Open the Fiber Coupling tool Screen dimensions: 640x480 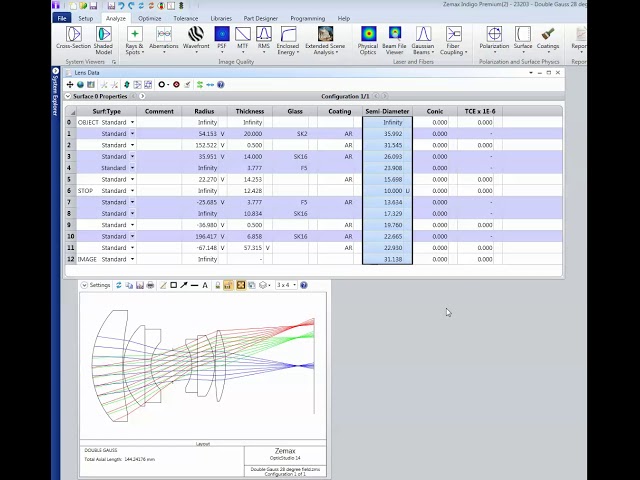tap(453, 40)
